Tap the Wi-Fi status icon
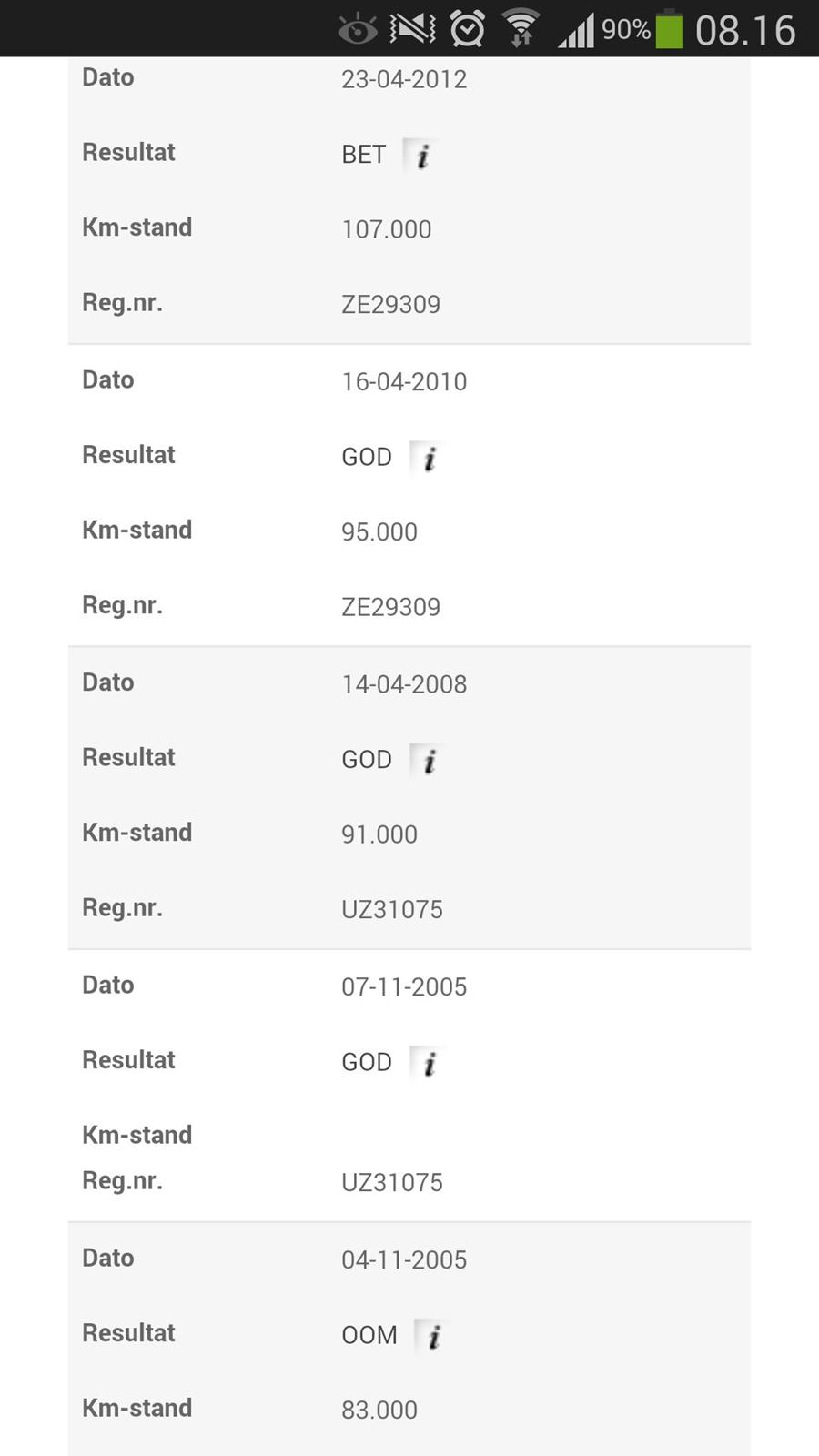Screen dimensions: 819x1456 coord(521,29)
